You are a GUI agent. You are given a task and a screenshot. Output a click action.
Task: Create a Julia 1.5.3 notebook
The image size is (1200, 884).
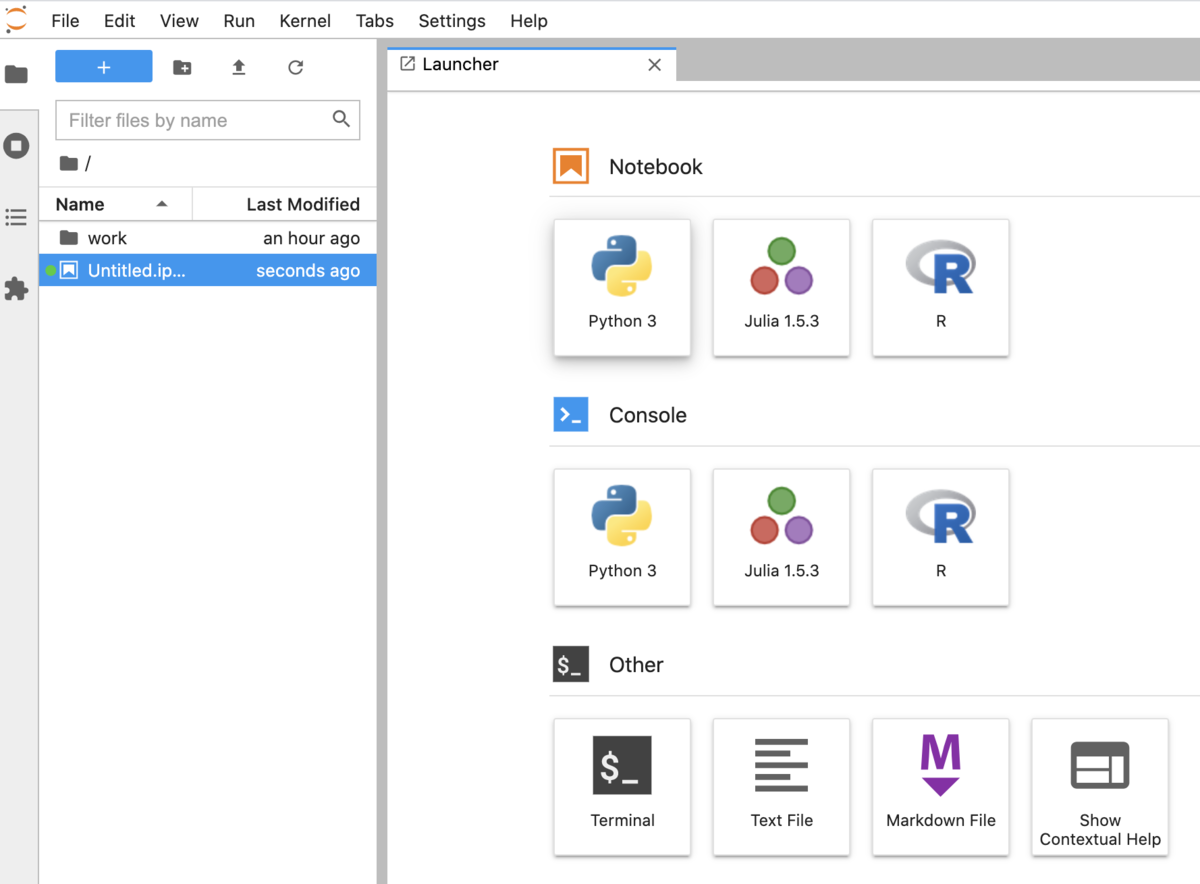tap(781, 288)
